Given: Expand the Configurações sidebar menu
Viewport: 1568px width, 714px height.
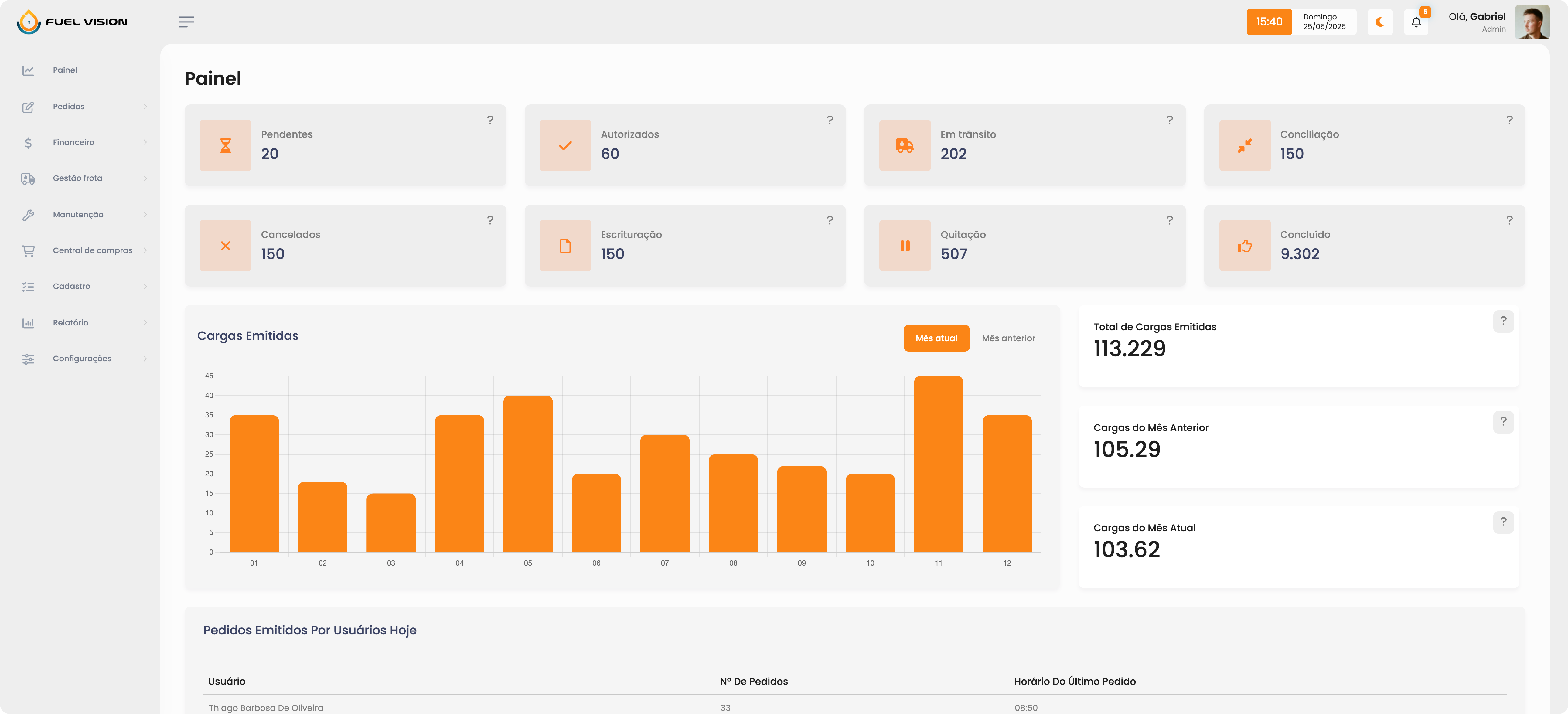Looking at the screenshot, I should pyautogui.click(x=82, y=359).
